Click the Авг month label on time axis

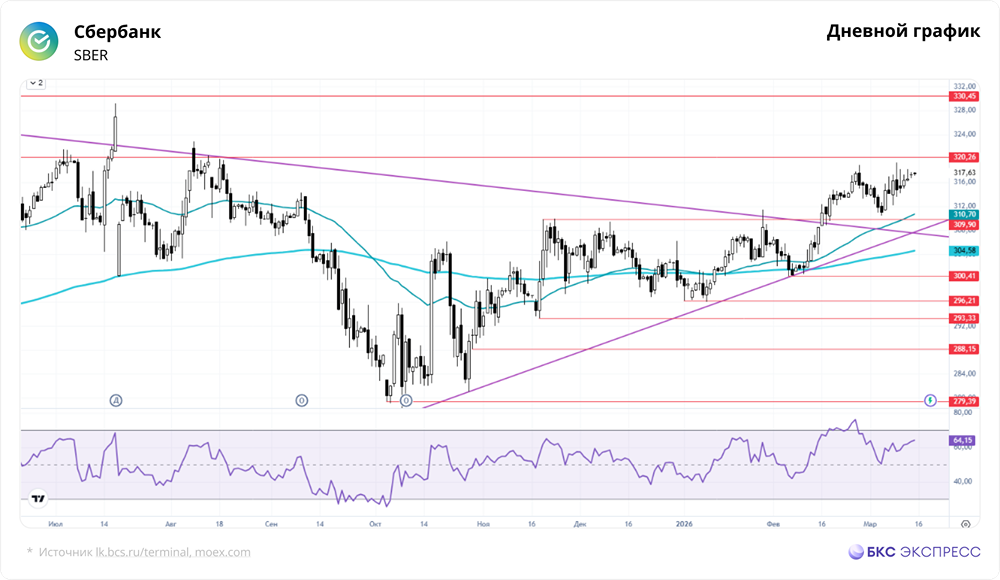pyautogui.click(x=170, y=524)
